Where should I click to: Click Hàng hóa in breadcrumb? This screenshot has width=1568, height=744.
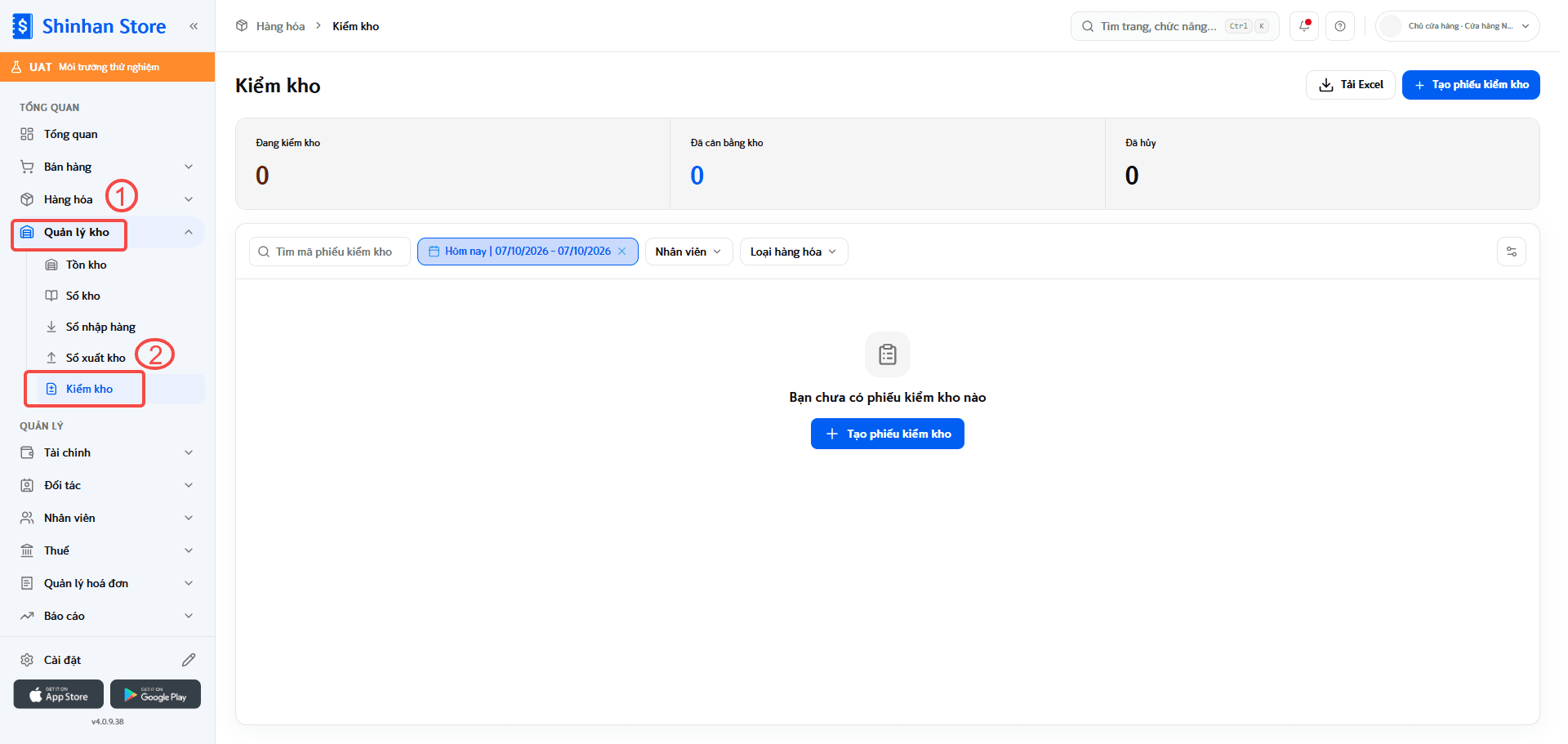pos(280,26)
